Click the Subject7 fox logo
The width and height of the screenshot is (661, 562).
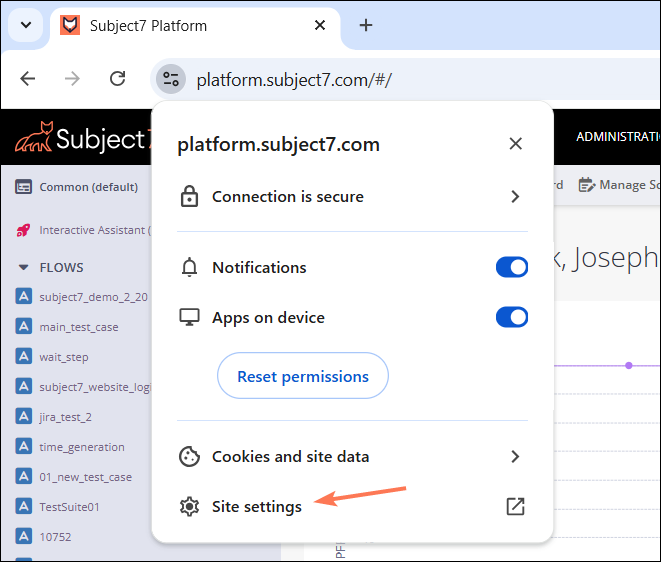34,138
